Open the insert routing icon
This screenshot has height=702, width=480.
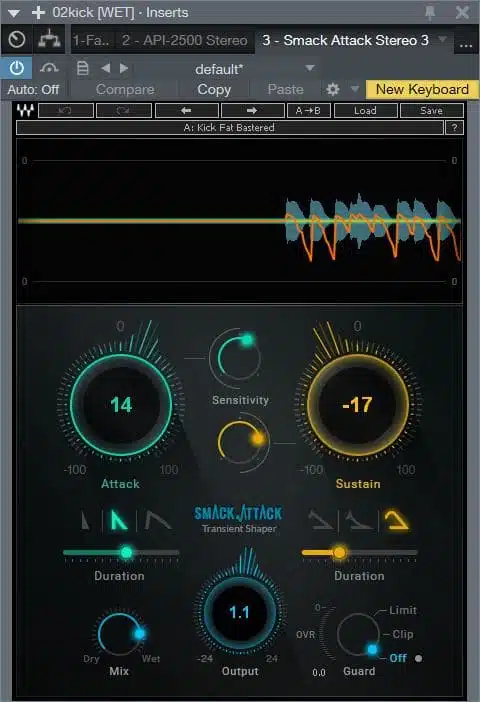[49, 40]
